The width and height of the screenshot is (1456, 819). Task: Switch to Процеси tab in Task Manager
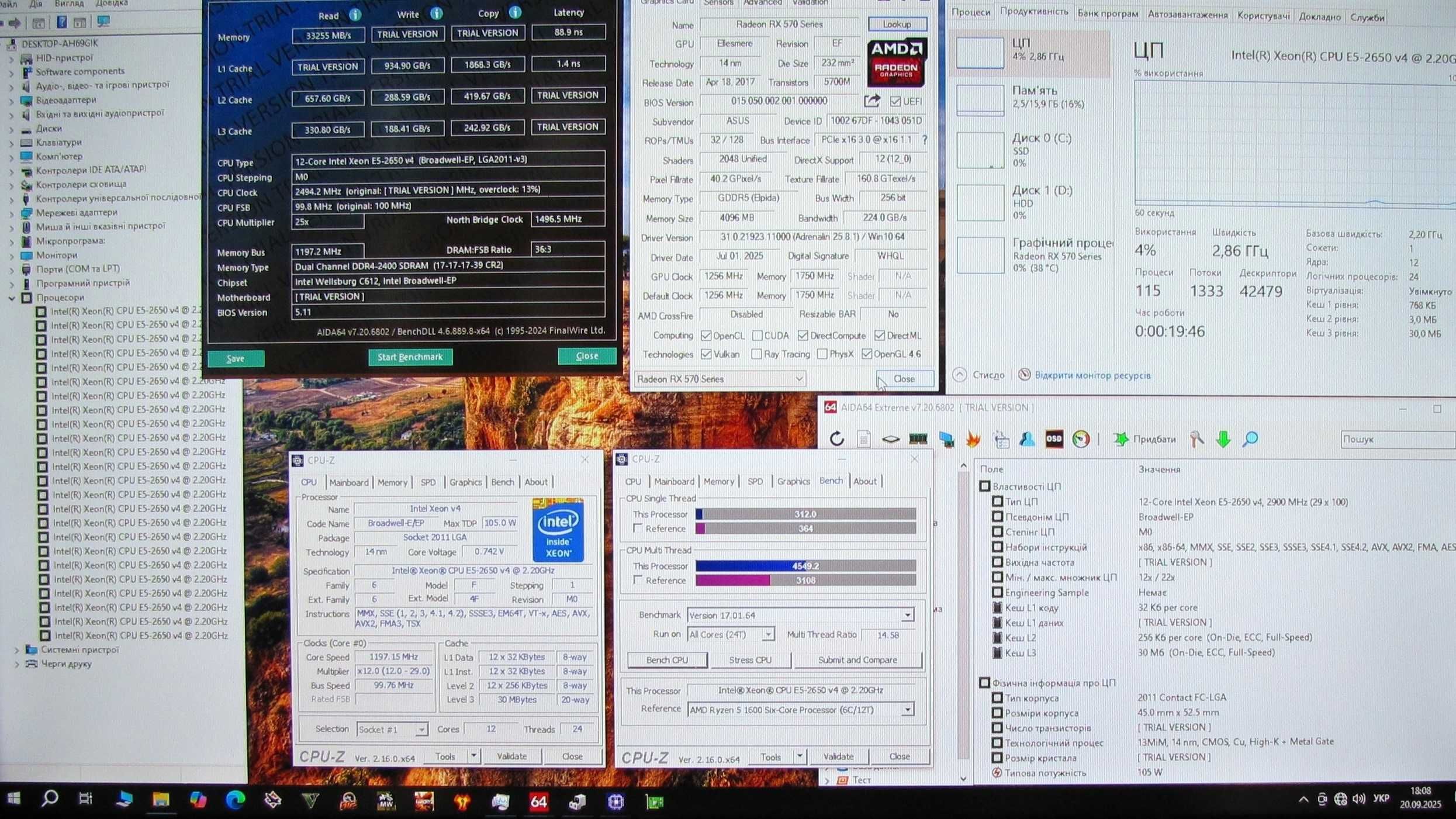click(970, 12)
